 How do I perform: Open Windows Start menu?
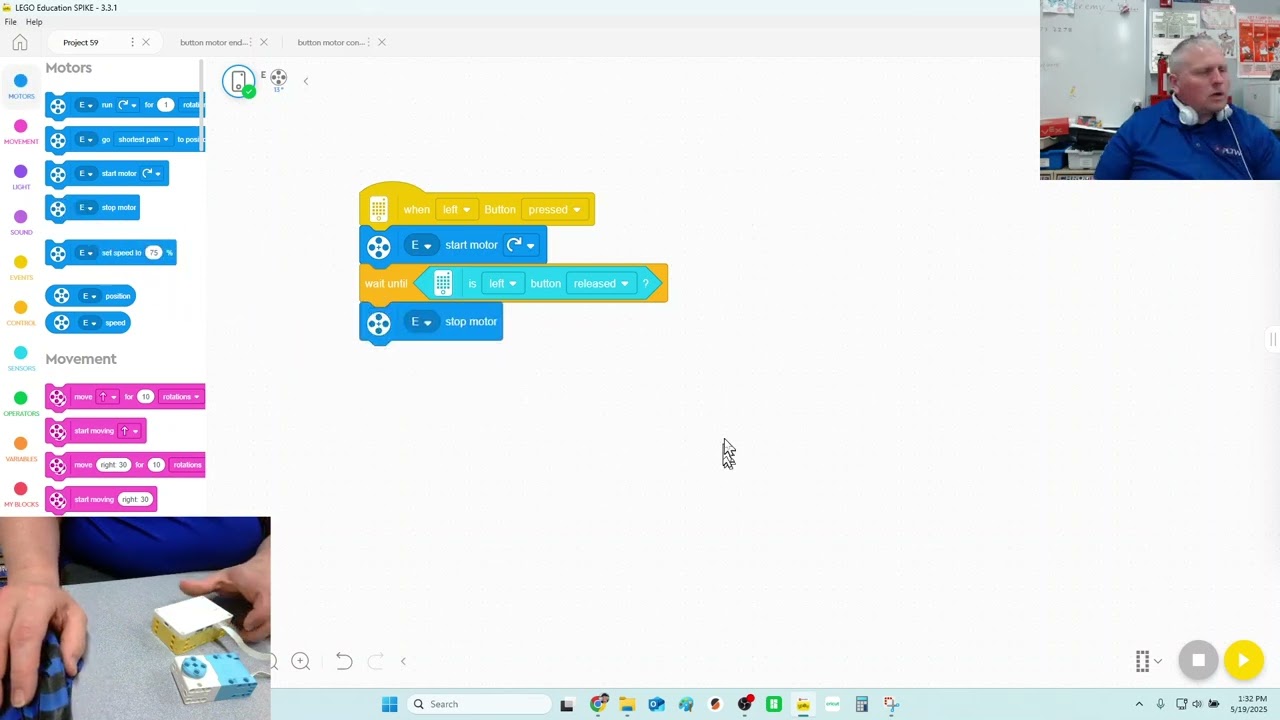pyautogui.click(x=389, y=704)
